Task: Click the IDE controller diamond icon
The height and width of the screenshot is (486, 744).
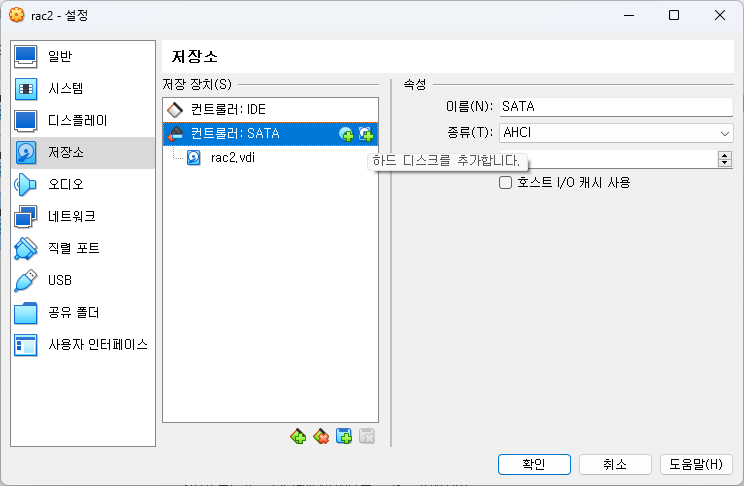Action: [175, 110]
